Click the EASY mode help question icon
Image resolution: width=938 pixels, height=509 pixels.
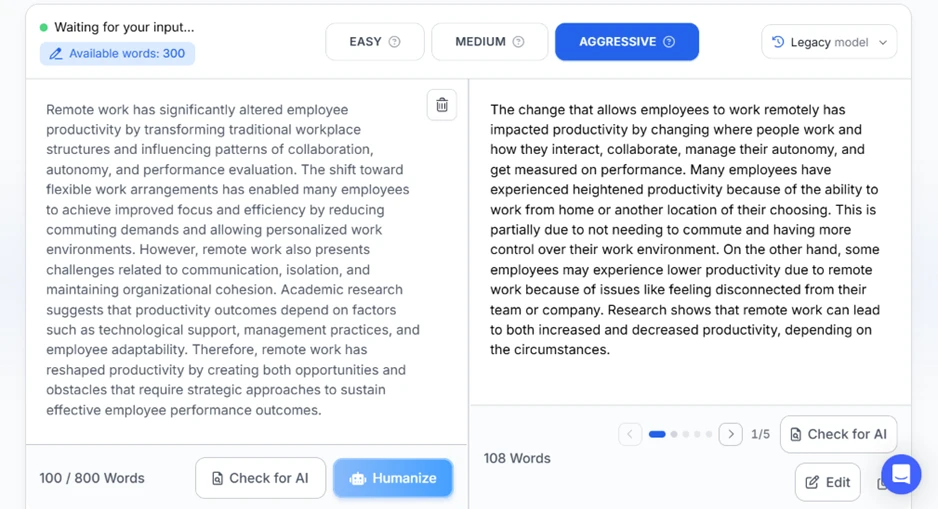tap(394, 42)
